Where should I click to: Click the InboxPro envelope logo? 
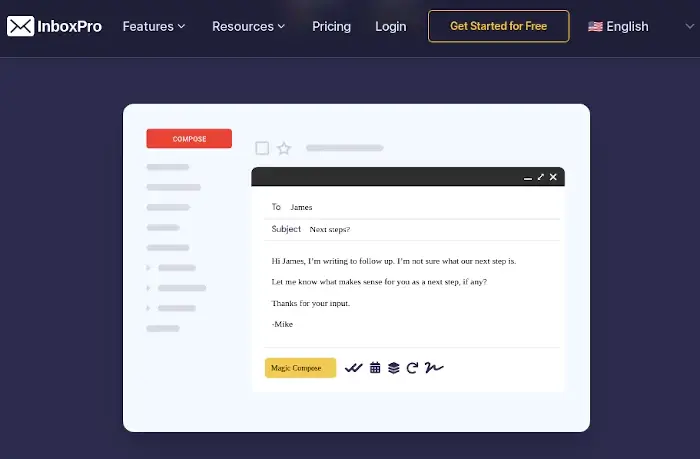20,26
